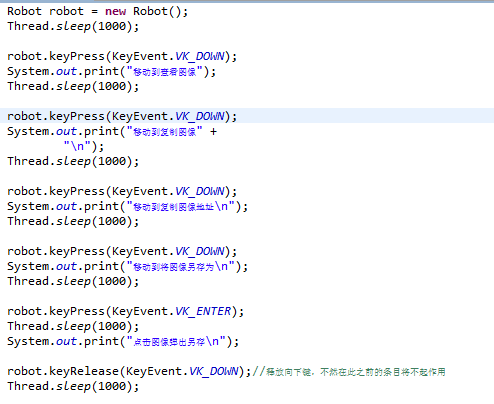The height and width of the screenshot is (404, 494).
Task: Click print line containing '移动到复制图像地址\n'
Action: [128, 206]
